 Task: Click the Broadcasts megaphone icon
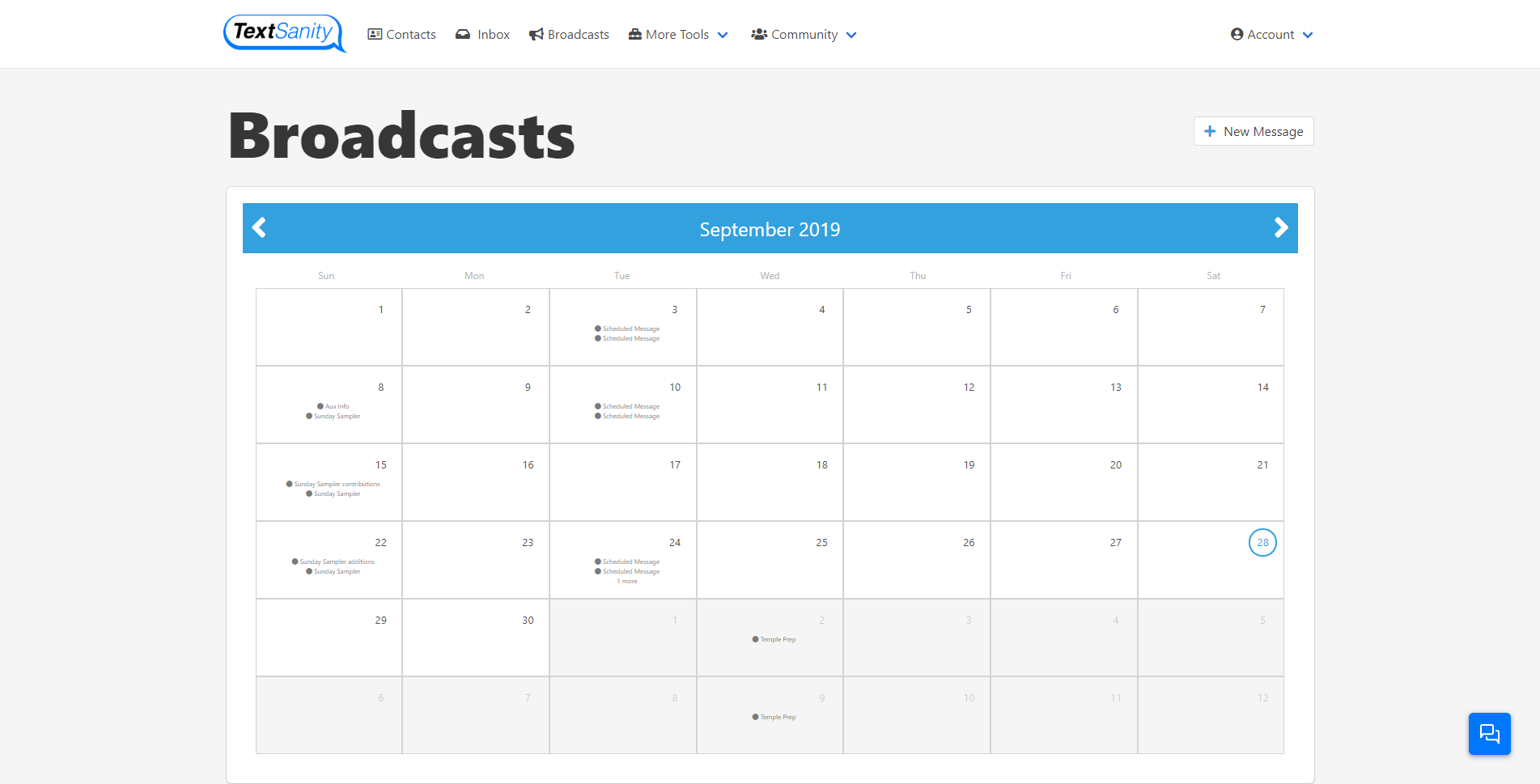pyautogui.click(x=536, y=34)
